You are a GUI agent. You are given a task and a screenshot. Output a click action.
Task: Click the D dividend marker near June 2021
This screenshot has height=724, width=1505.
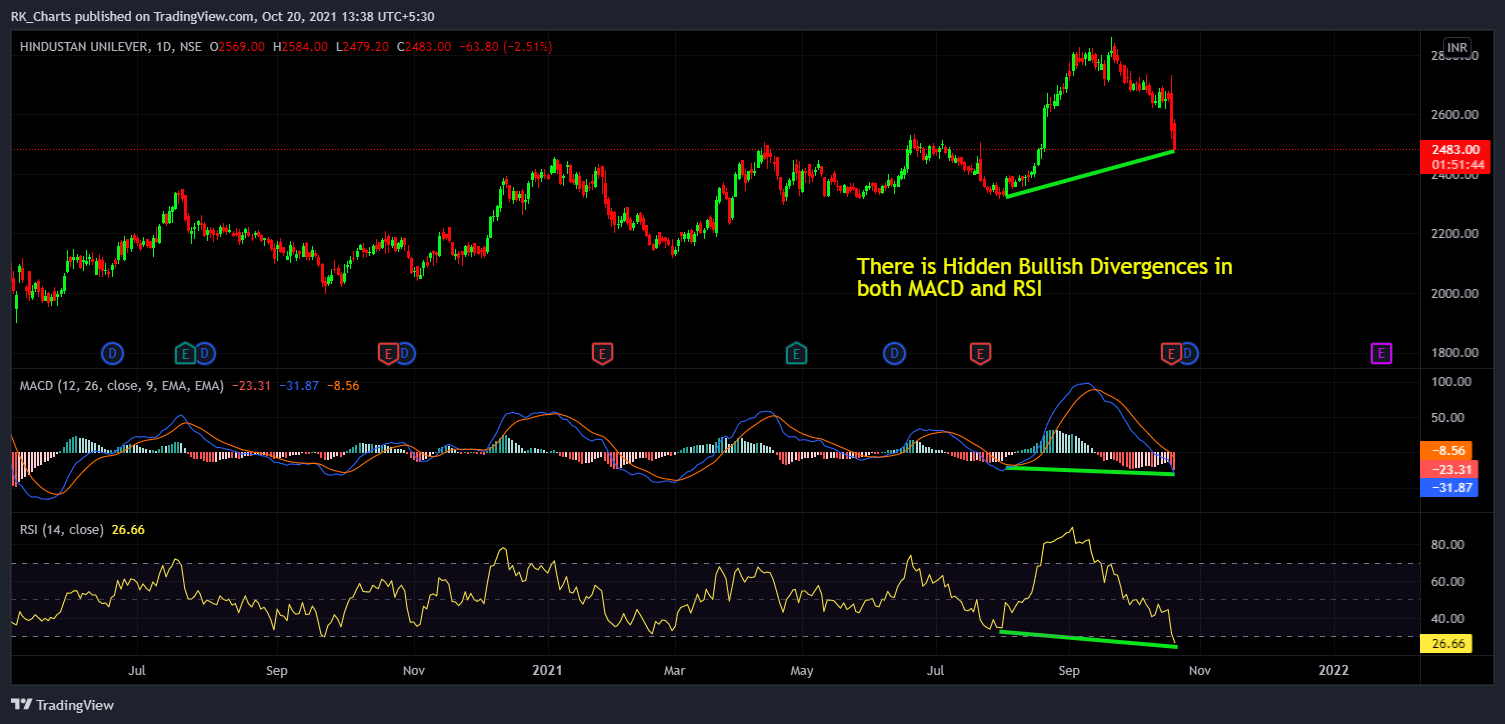point(894,352)
